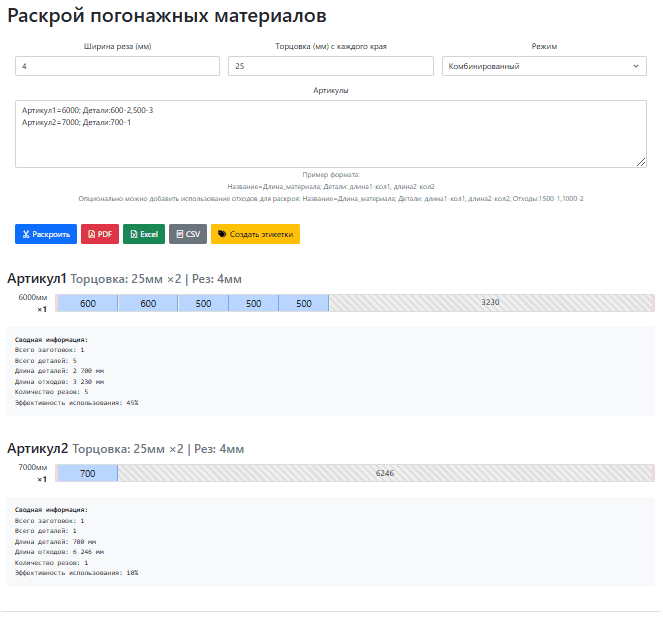Export results with the PDF button
This screenshot has height=631, width=663.
[x=100, y=234]
